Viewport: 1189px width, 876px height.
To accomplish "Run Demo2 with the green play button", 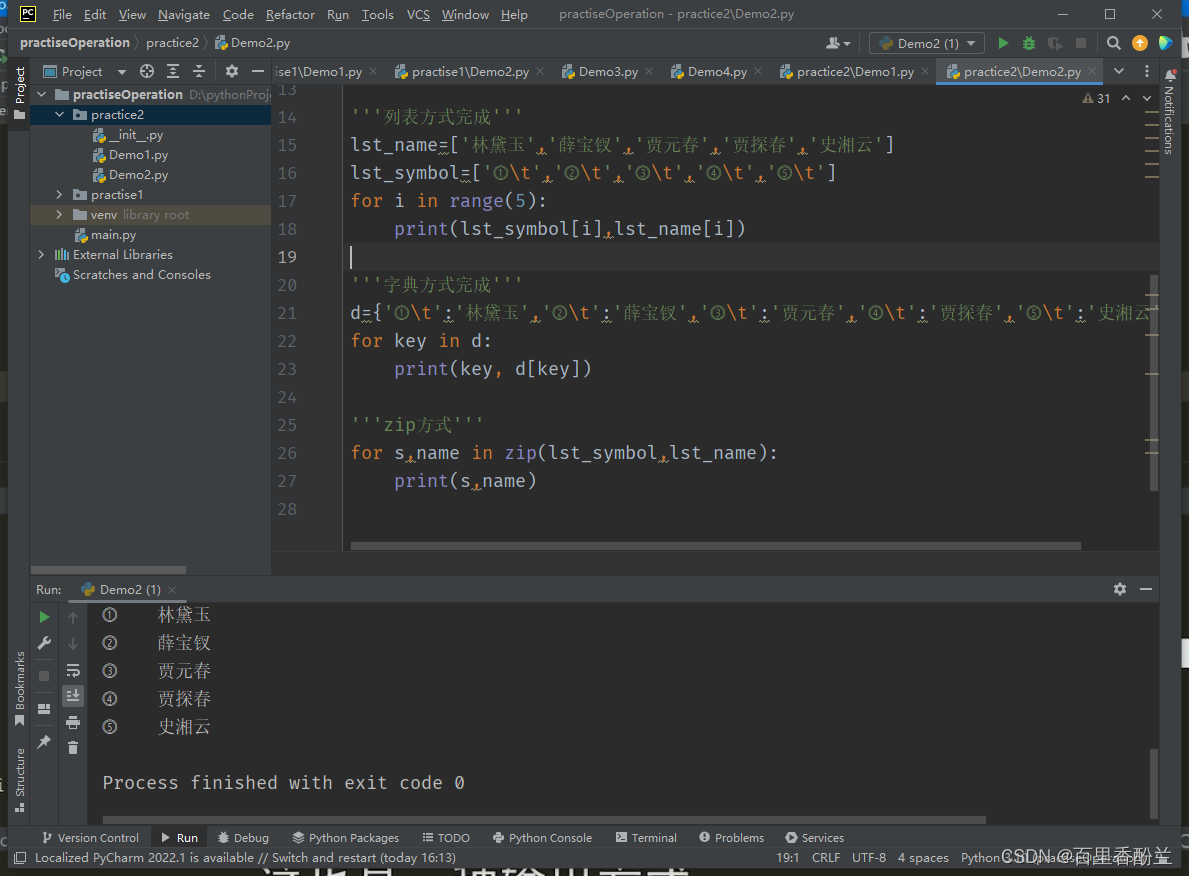I will click(1002, 43).
